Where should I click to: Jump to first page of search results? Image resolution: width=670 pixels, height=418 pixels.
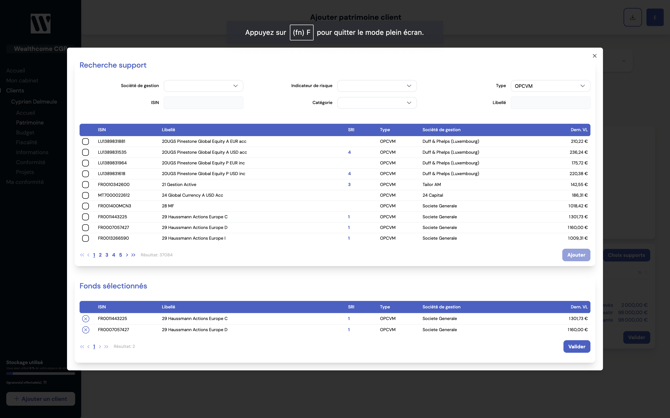tap(82, 255)
